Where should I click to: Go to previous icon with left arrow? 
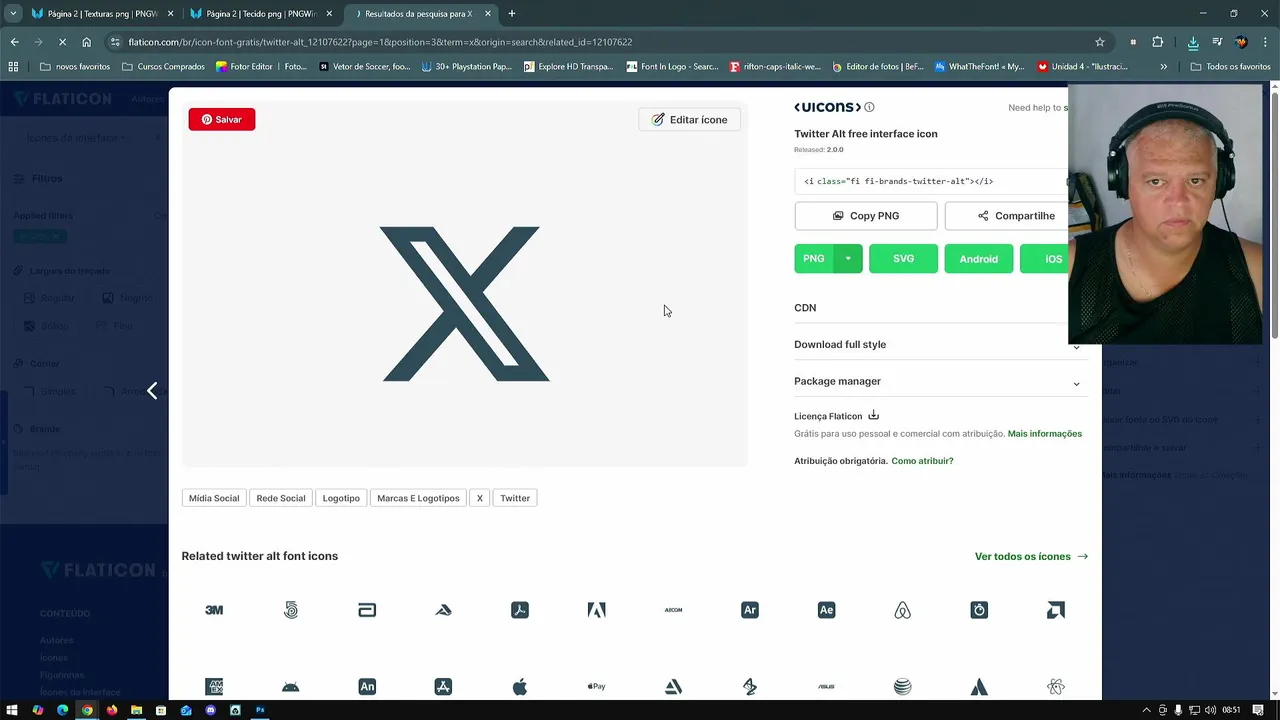click(x=152, y=391)
